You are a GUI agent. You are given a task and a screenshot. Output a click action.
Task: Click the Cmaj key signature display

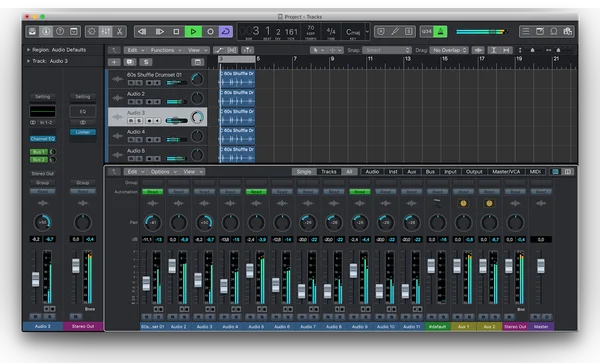point(352,32)
